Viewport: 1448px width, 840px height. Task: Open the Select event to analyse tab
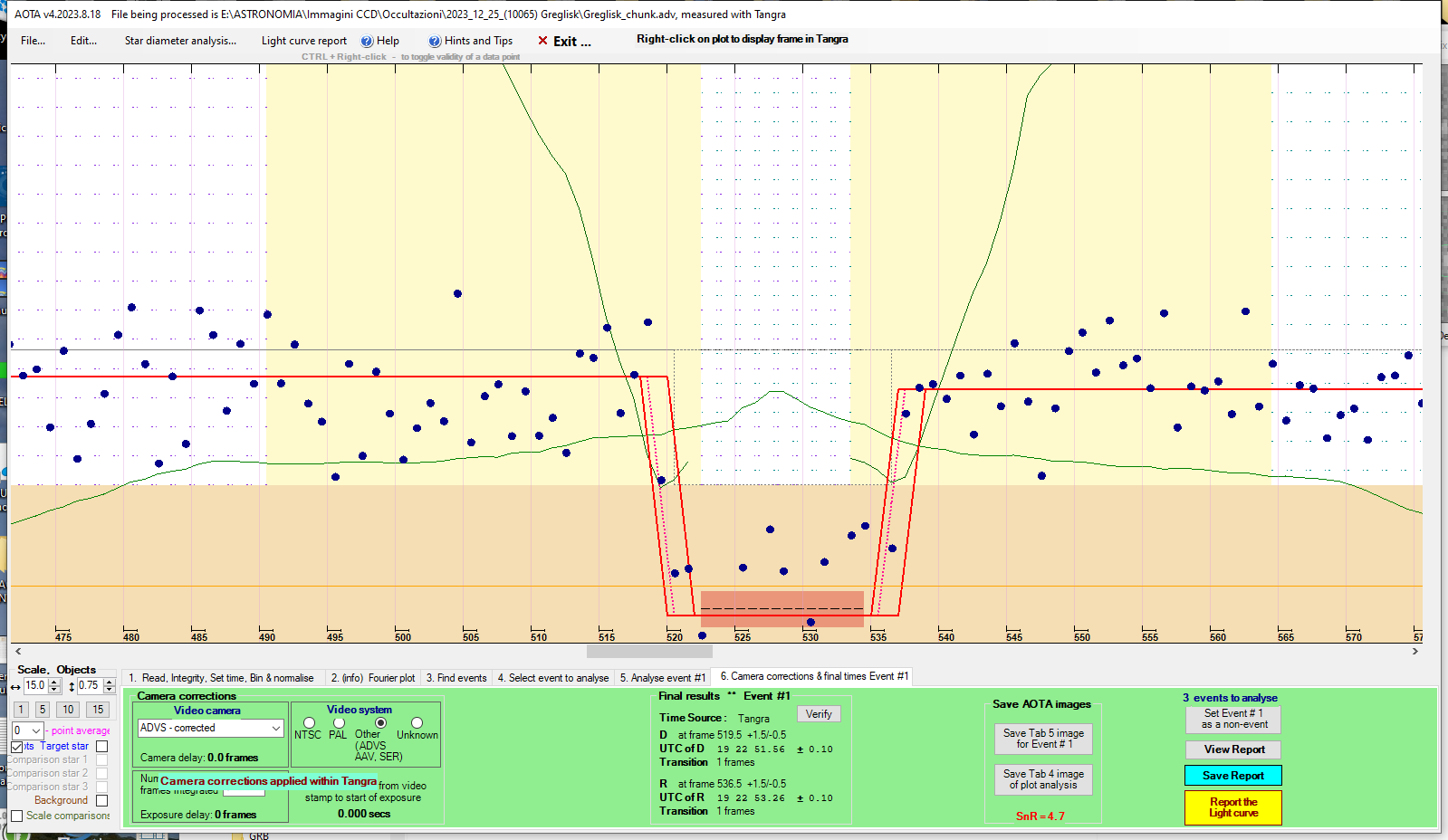[553, 677]
